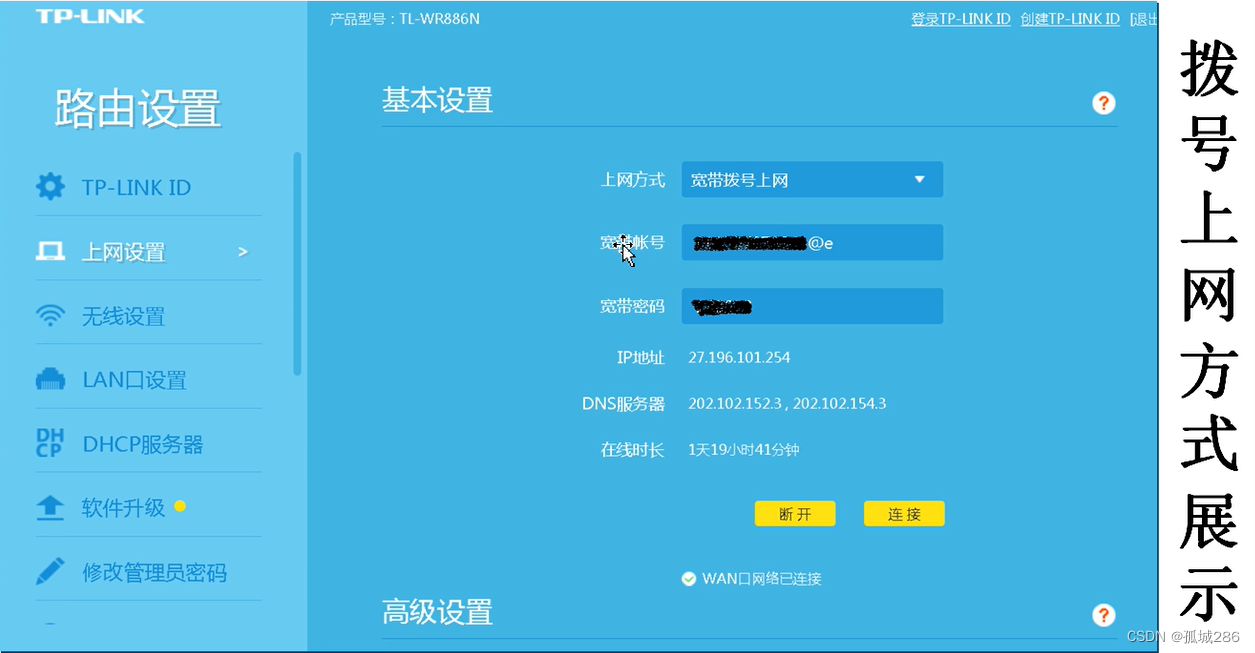Viewport: 1255px width, 653px height.
Task: Click the IP地址 label
Action: [x=640, y=357]
